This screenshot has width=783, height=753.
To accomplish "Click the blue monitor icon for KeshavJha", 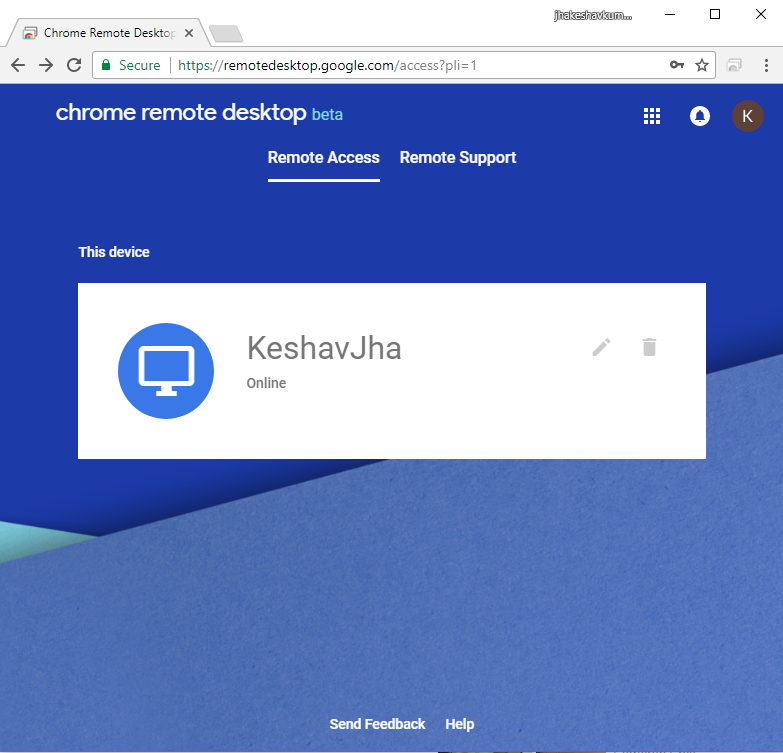I will tap(166, 371).
